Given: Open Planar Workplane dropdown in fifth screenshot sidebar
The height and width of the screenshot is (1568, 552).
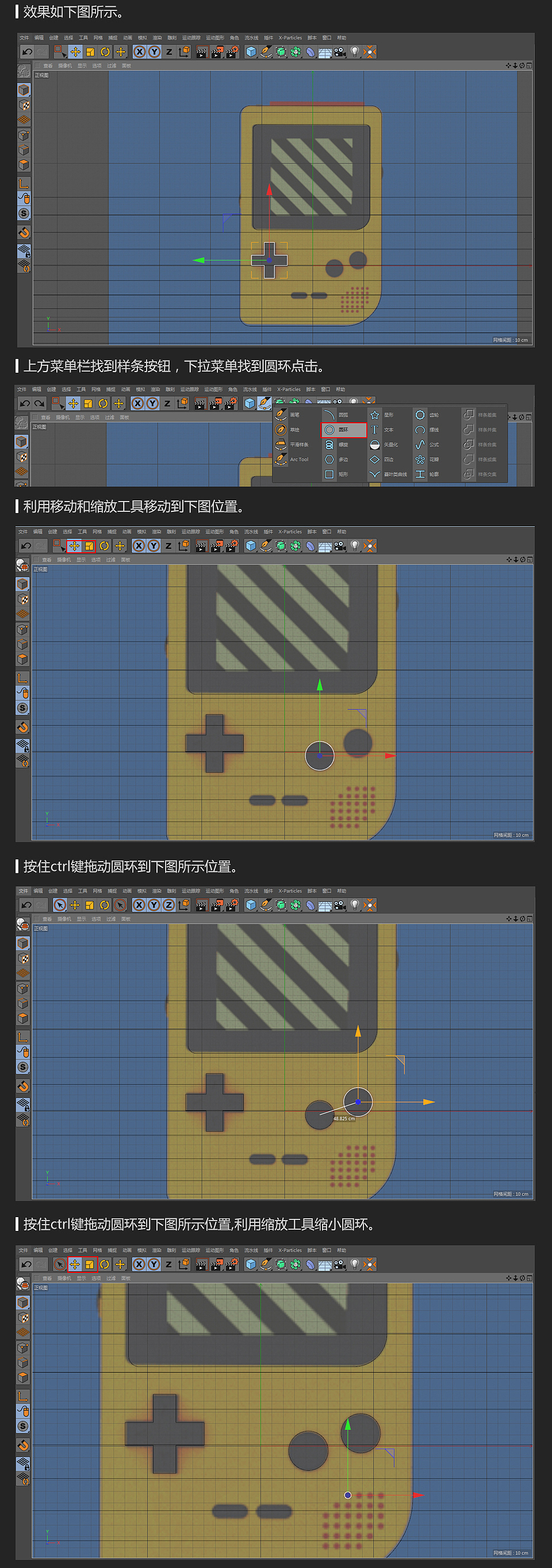Looking at the screenshot, I should [22, 1478].
